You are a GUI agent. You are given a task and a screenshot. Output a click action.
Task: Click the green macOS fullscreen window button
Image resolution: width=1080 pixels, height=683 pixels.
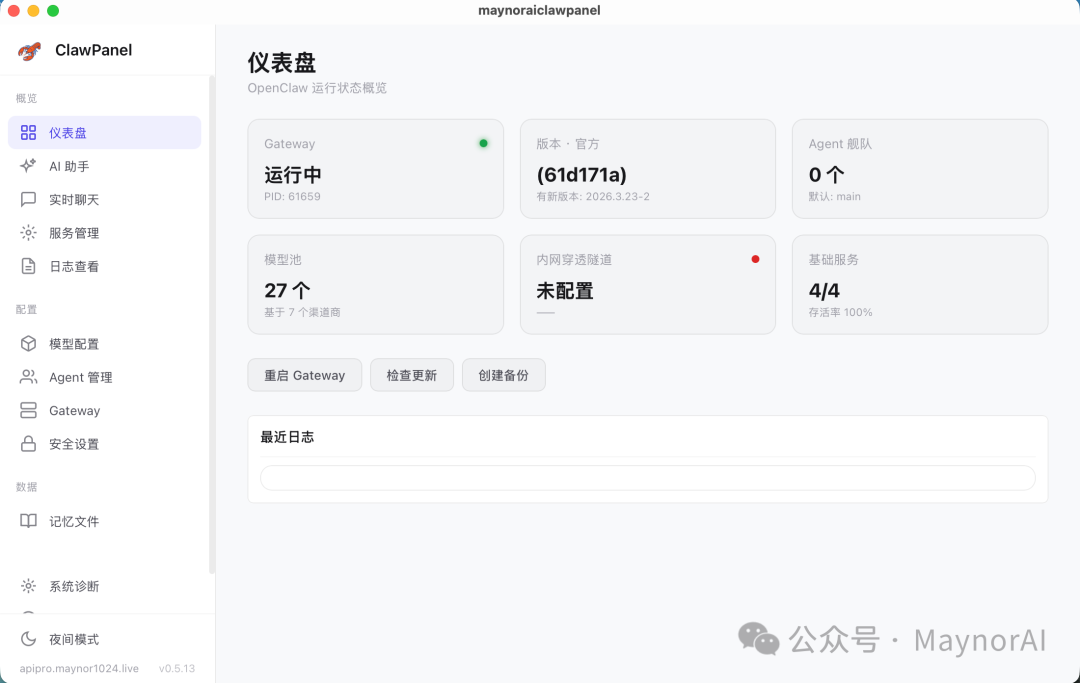point(53,10)
